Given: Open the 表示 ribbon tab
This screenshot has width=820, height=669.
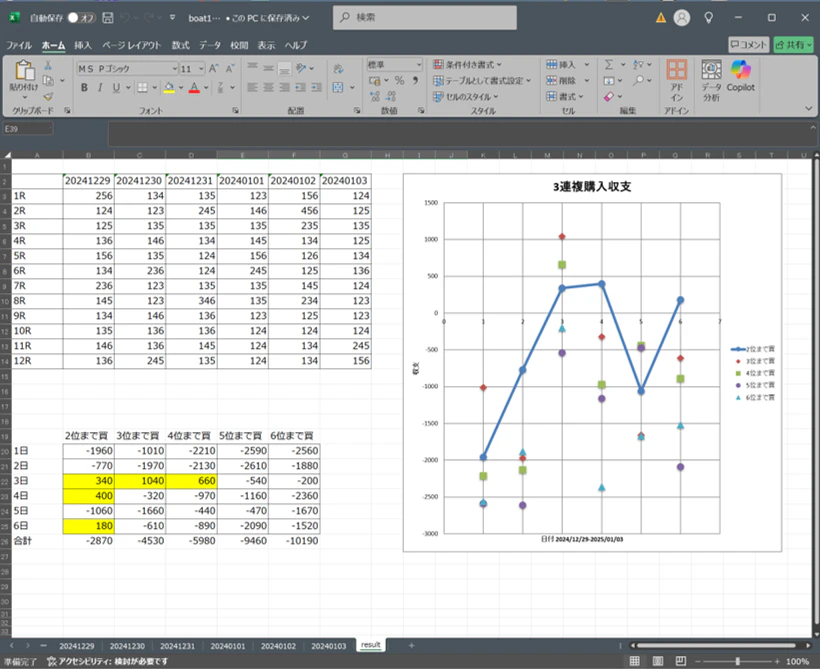Looking at the screenshot, I should coord(266,46).
